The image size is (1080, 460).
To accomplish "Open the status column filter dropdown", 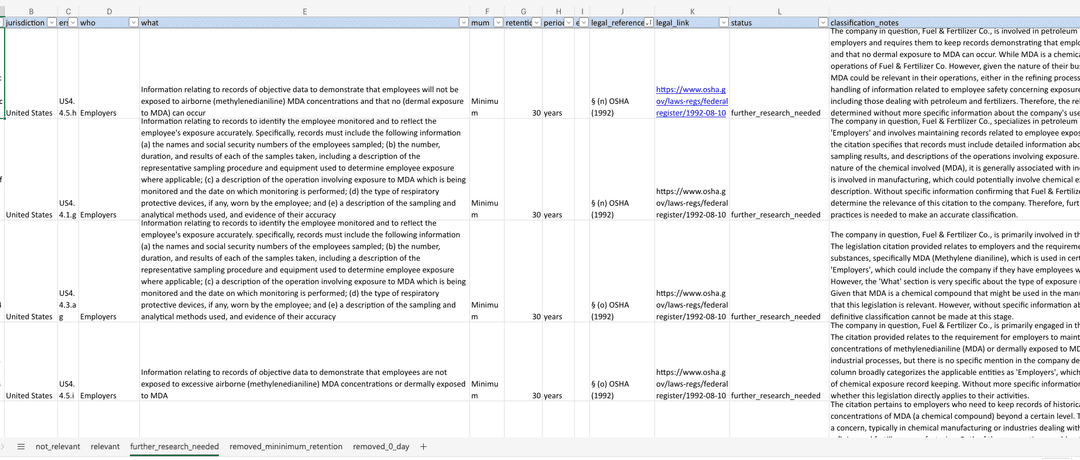I will coord(822,22).
